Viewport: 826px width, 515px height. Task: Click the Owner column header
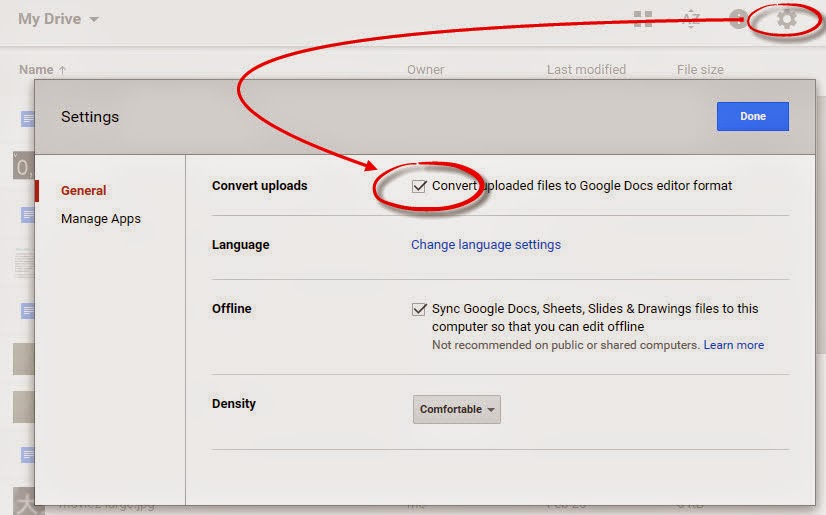426,70
